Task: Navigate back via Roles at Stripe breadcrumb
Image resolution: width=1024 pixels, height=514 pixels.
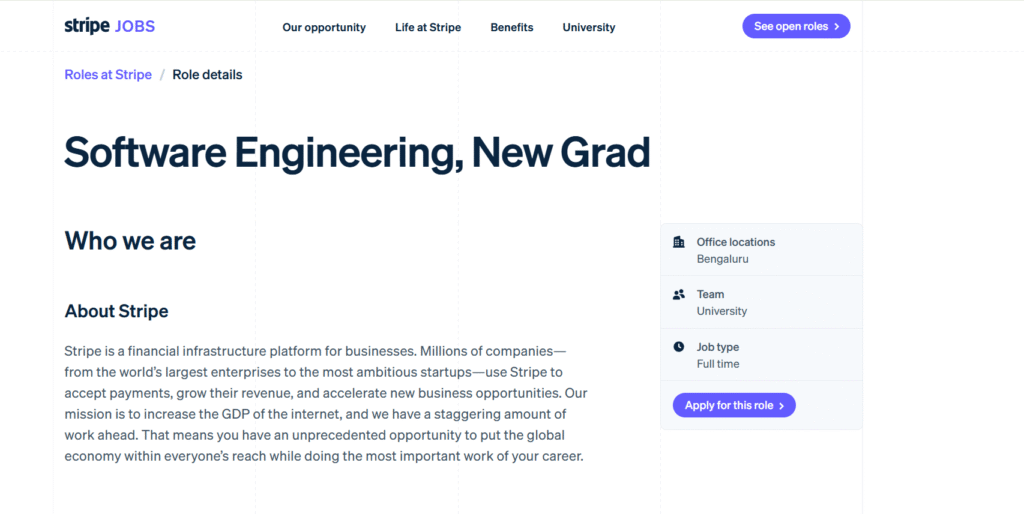Action: click(108, 75)
